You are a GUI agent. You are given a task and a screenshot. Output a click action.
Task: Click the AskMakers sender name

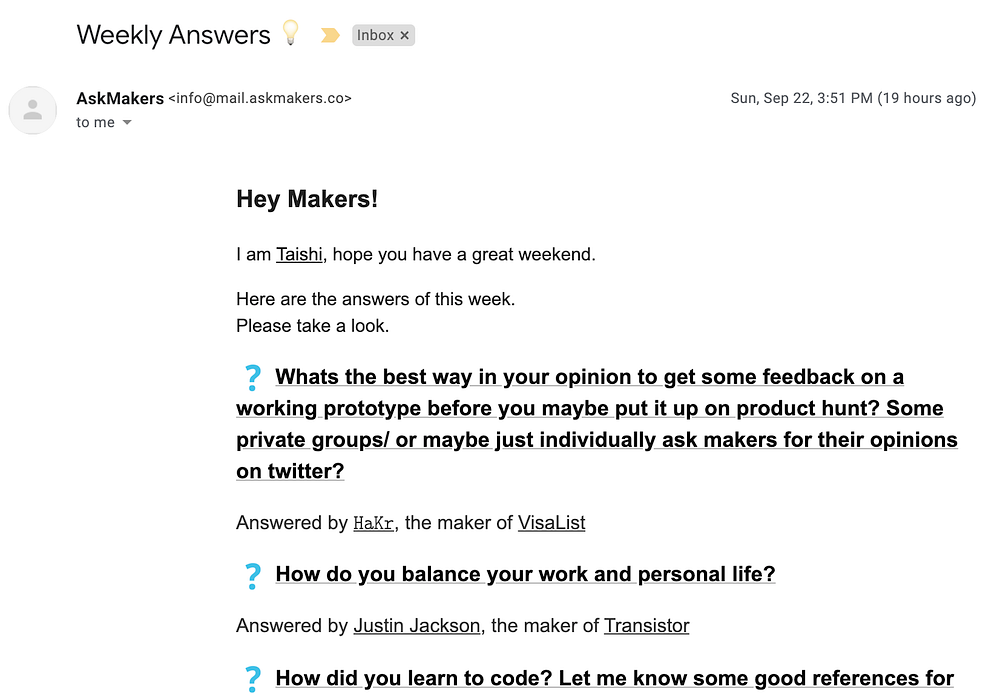click(120, 98)
